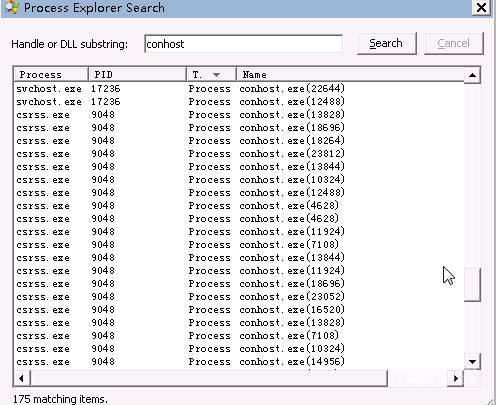Viewport: 496px width, 405px height.
Task: Click the Cancel button
Action: (454, 43)
